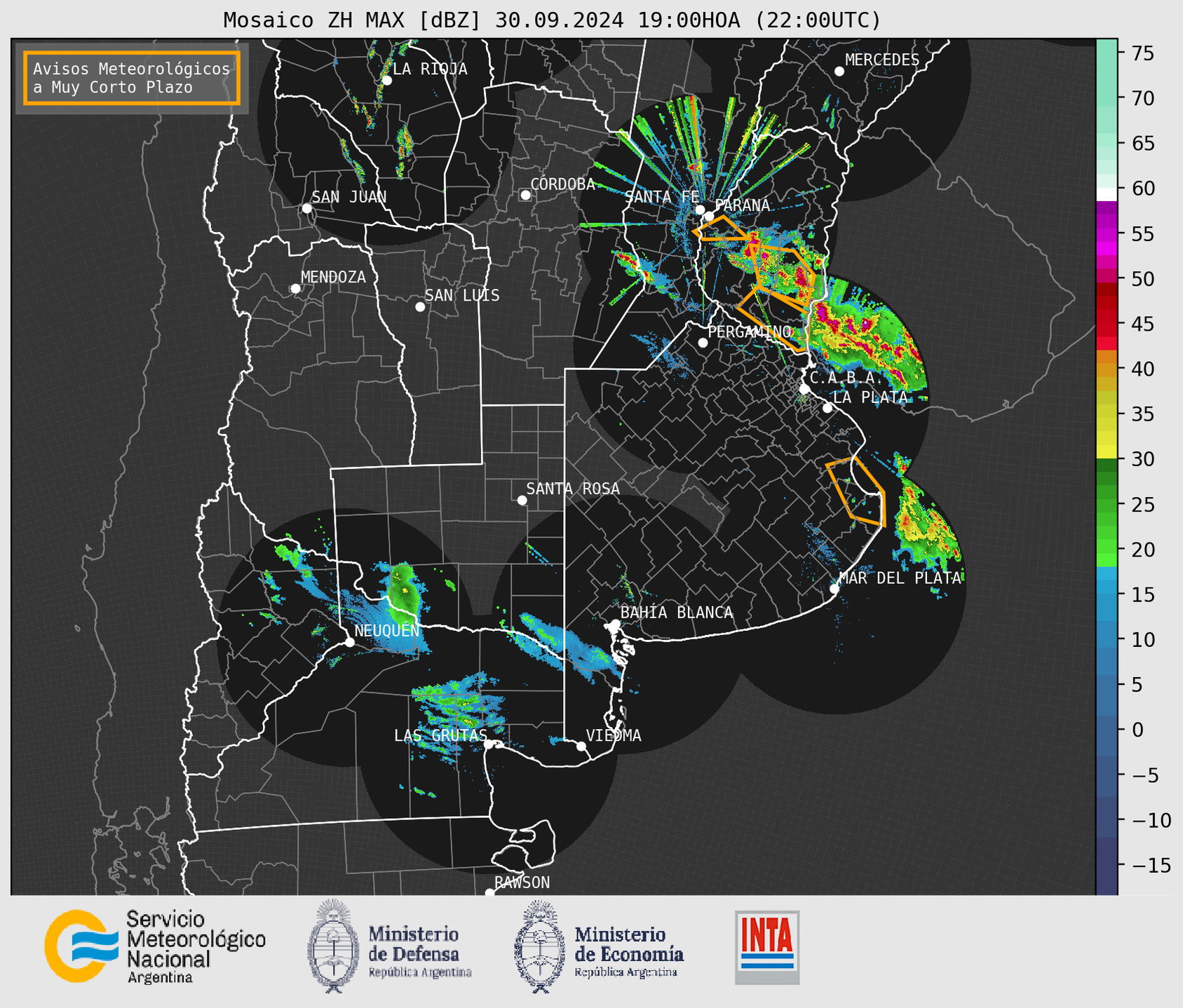Image resolution: width=1183 pixels, height=1008 pixels.
Task: Click the 55 dBZ magenta band on scale
Action: tap(1107, 234)
